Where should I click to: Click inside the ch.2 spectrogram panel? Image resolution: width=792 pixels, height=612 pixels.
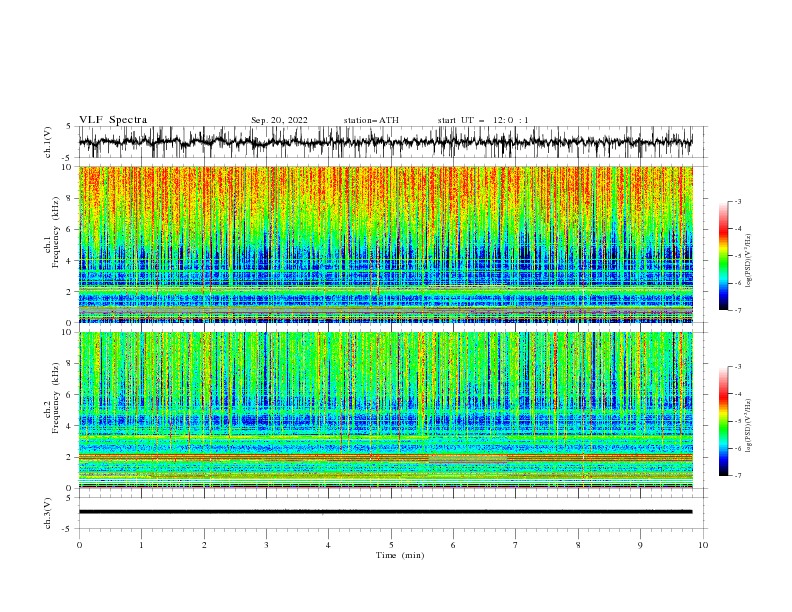tap(385, 410)
